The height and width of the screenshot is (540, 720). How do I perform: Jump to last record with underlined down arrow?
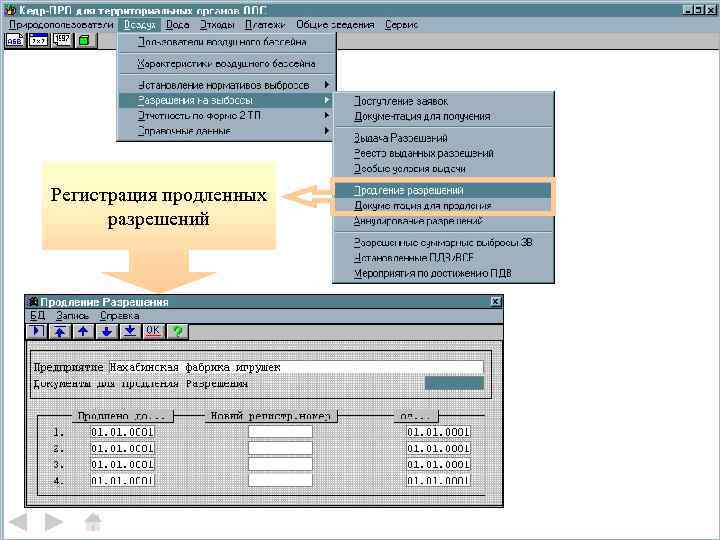pyautogui.click(x=130, y=331)
